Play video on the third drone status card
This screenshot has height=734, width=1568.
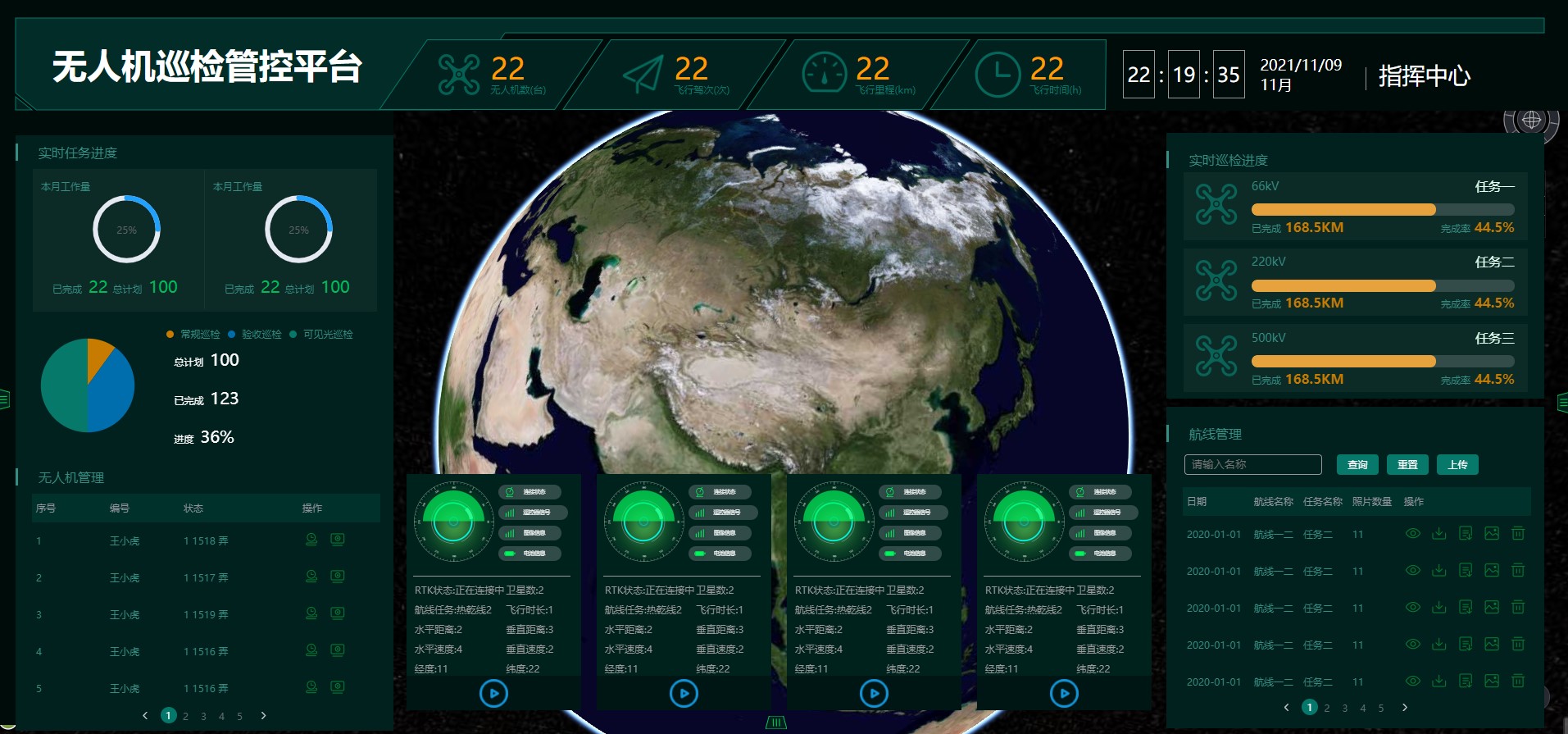pos(874,694)
